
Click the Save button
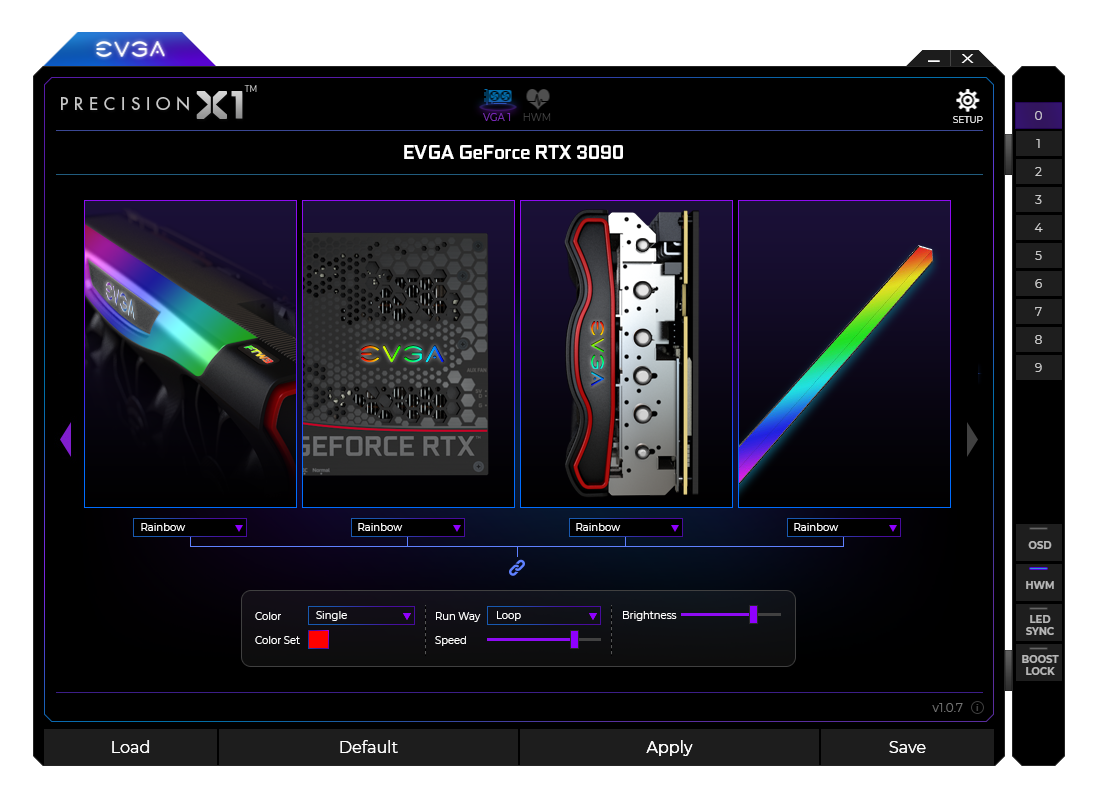pos(907,747)
